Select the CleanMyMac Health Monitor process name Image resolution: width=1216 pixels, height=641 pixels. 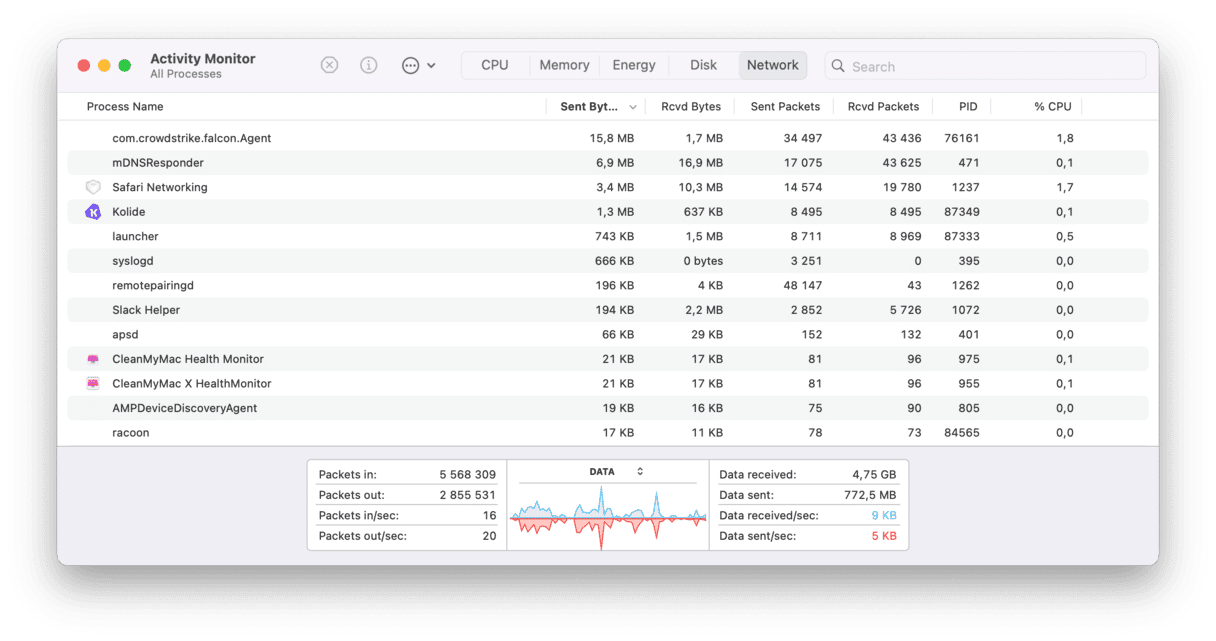coord(188,359)
